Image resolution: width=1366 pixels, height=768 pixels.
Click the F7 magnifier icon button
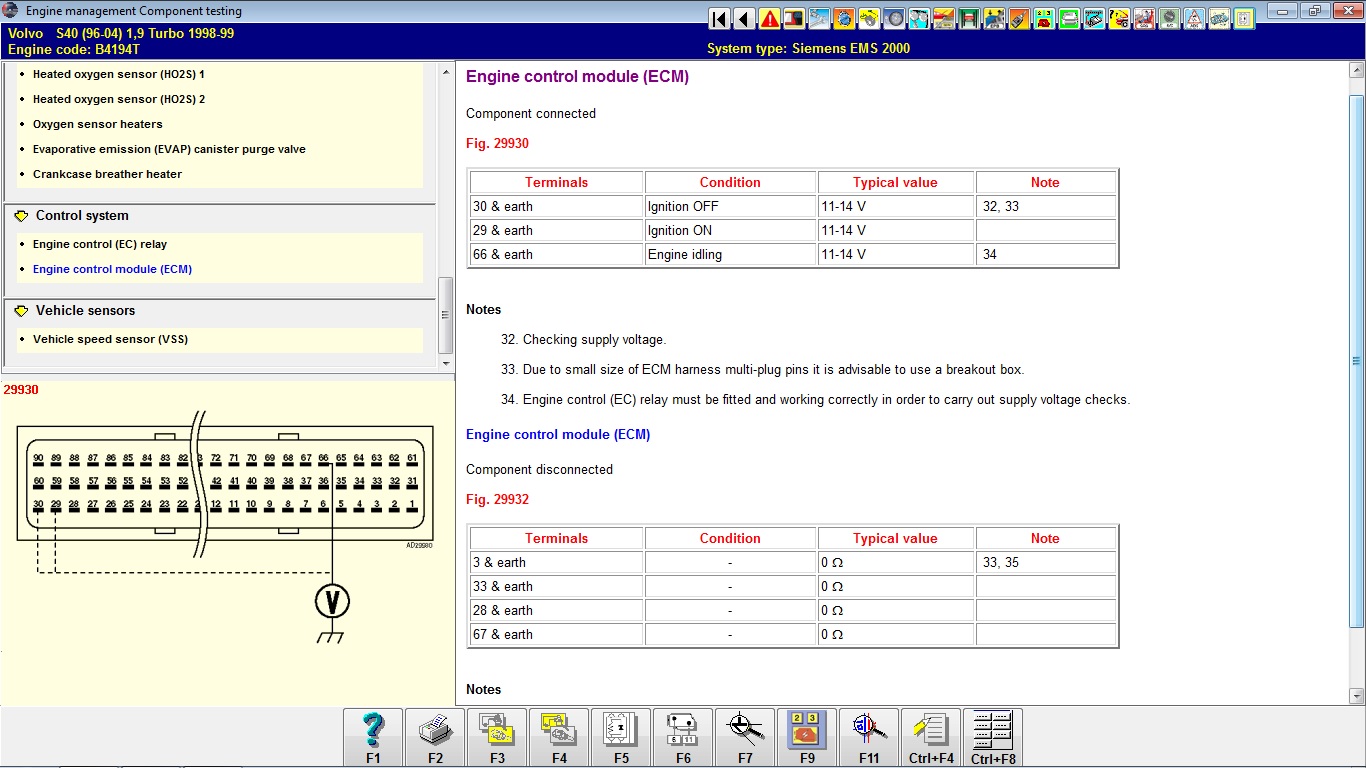tap(745, 737)
